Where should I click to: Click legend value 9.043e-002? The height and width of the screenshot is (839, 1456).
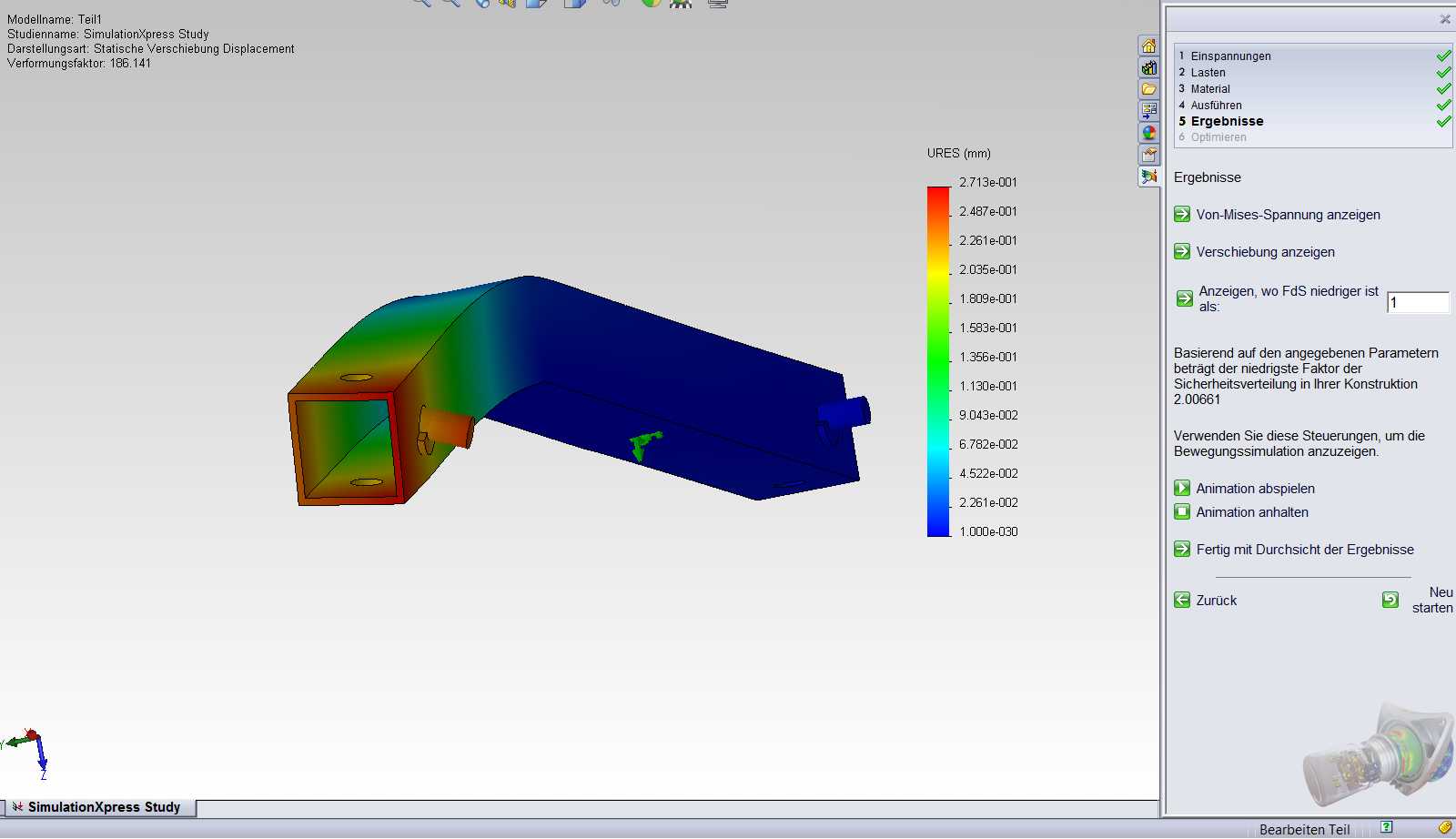988,415
